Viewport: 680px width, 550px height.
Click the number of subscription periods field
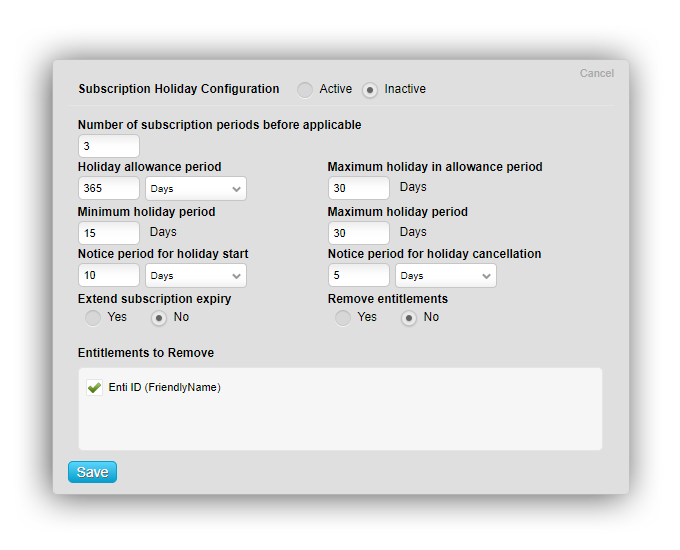pyautogui.click(x=108, y=146)
